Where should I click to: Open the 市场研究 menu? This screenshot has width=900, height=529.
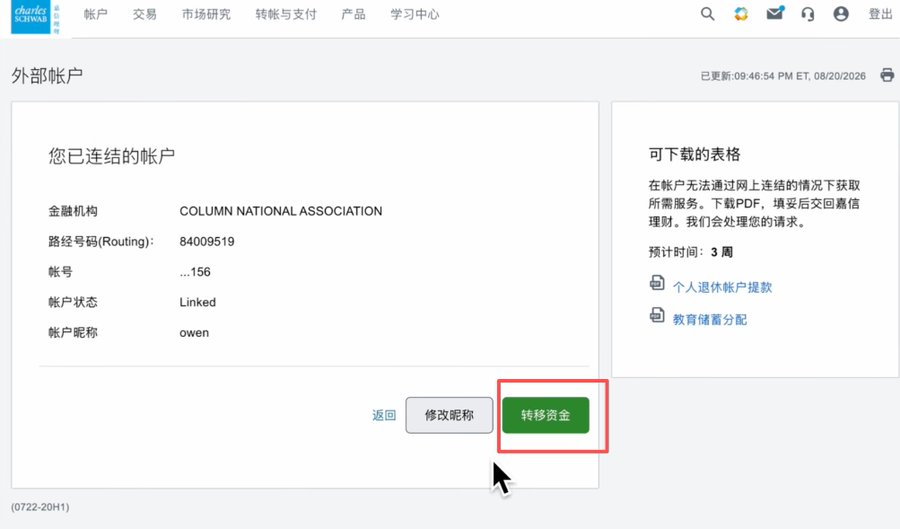206,14
